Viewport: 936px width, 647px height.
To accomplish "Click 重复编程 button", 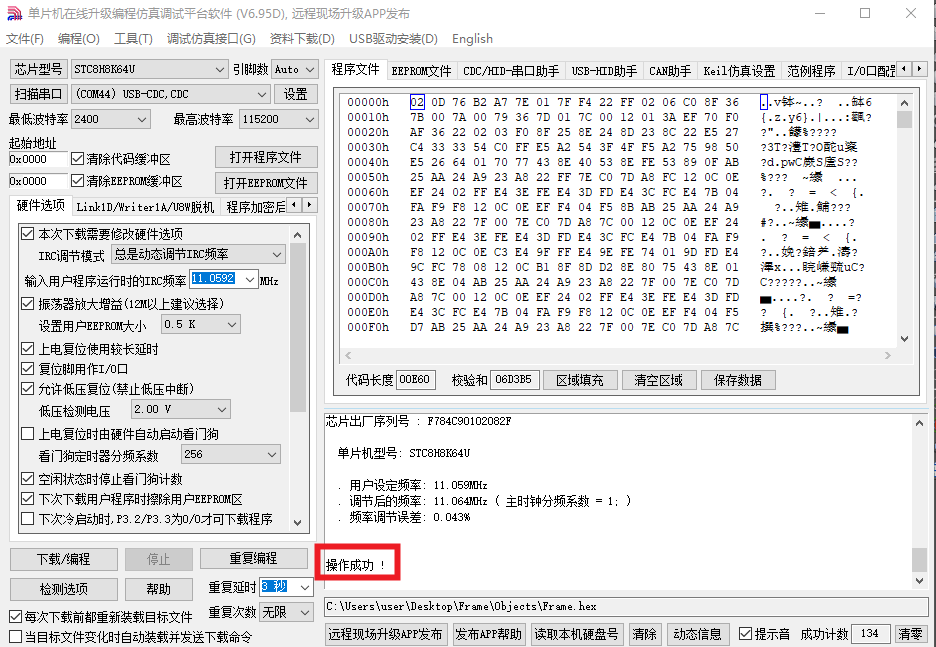I will coord(254,559).
